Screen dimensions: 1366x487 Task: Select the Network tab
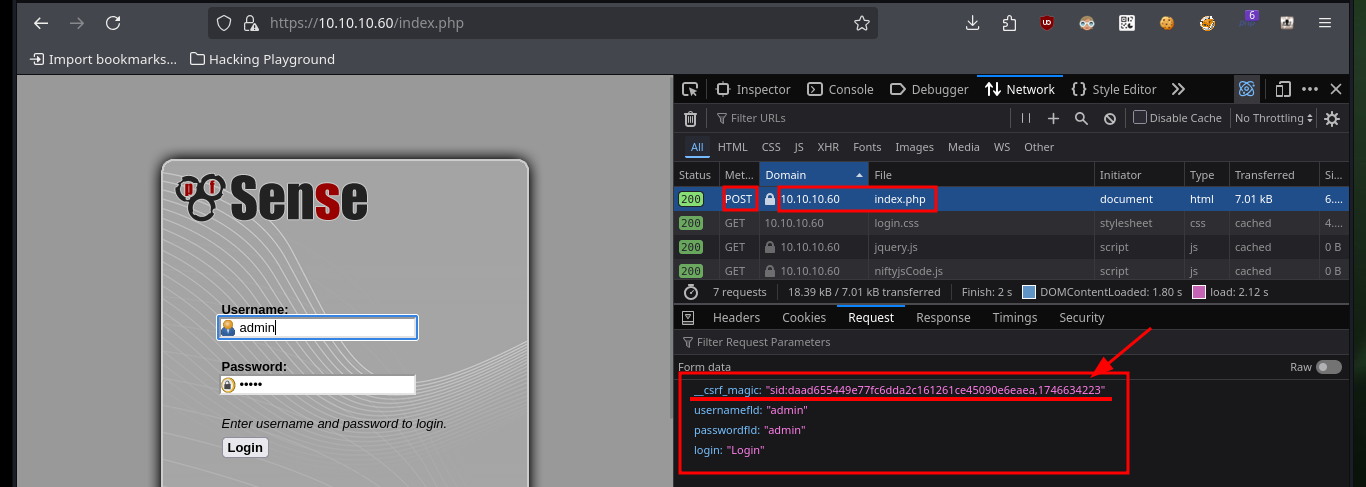point(1020,89)
